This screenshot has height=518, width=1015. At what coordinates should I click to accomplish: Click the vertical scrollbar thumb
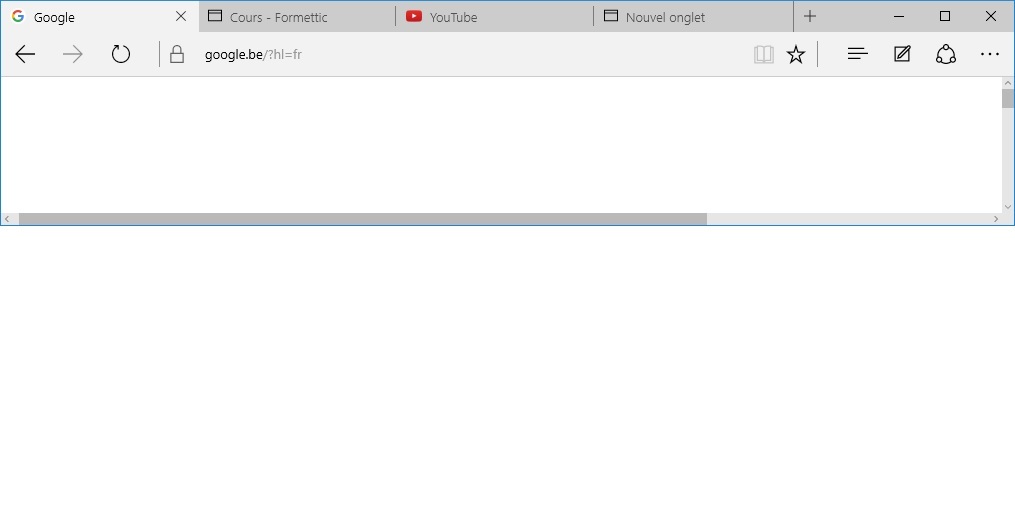(x=1008, y=98)
